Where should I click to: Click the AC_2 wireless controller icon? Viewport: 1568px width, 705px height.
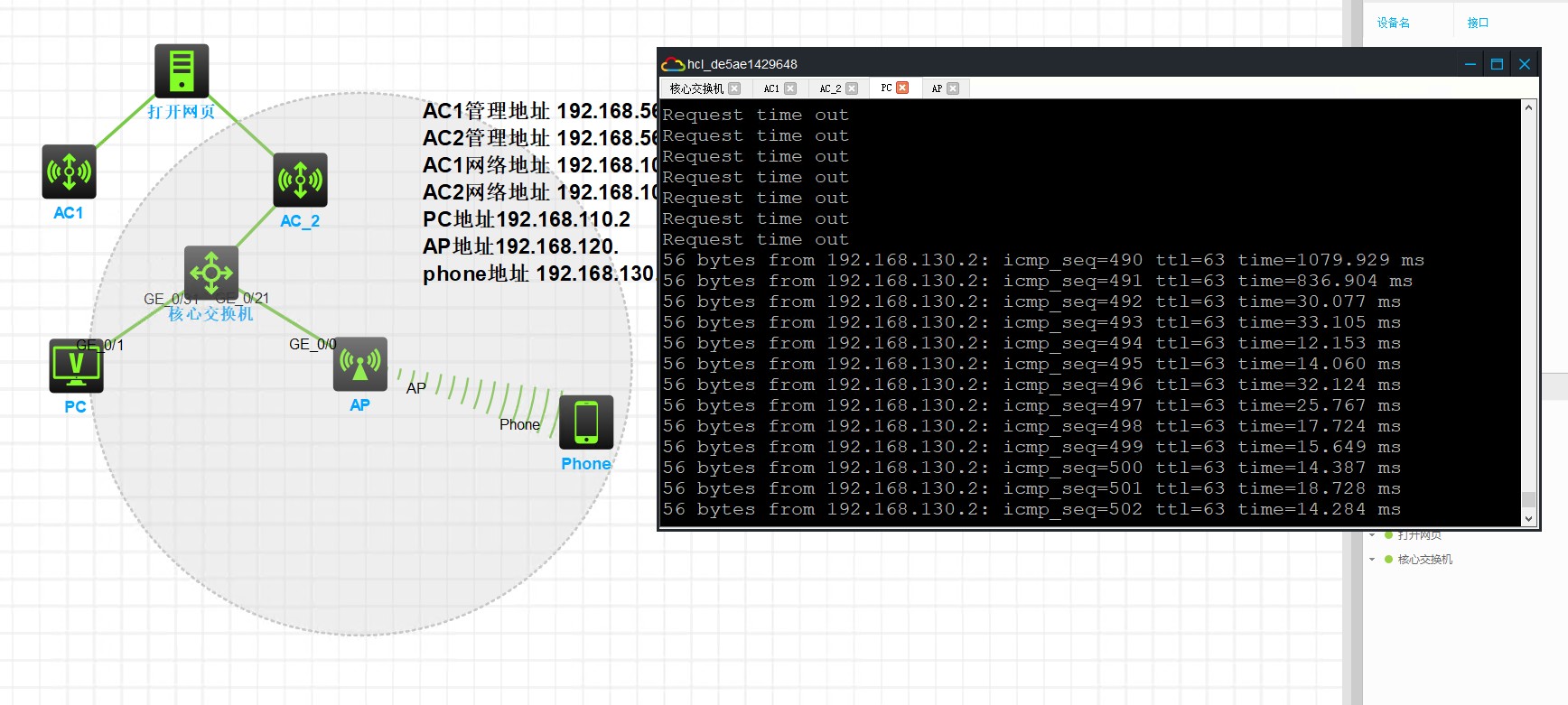(x=301, y=180)
